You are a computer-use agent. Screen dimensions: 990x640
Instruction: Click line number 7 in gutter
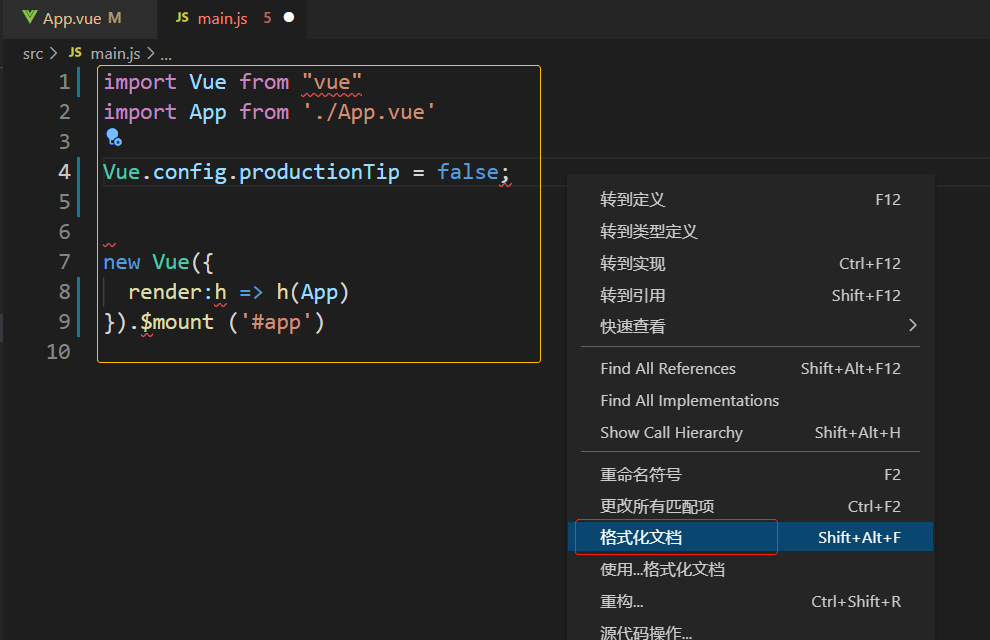pyautogui.click(x=65, y=262)
